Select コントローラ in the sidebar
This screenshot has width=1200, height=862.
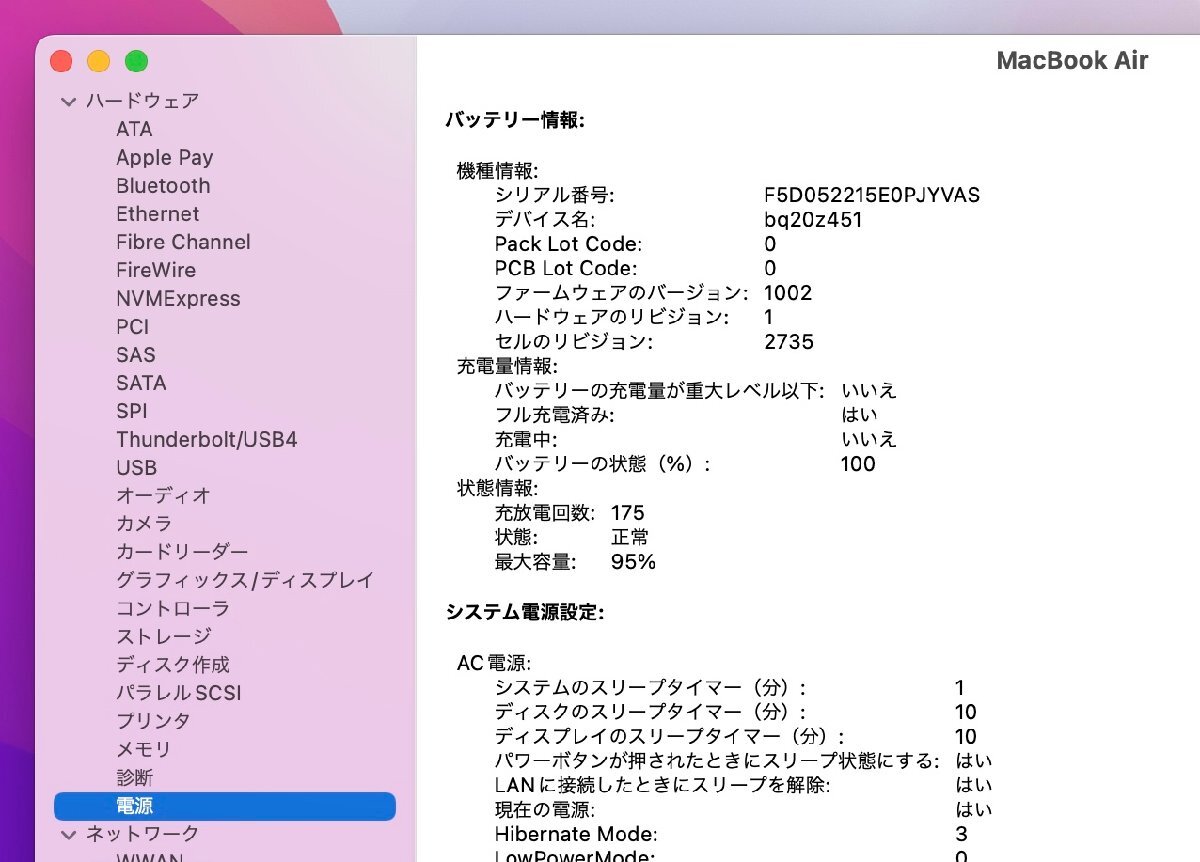click(x=173, y=608)
